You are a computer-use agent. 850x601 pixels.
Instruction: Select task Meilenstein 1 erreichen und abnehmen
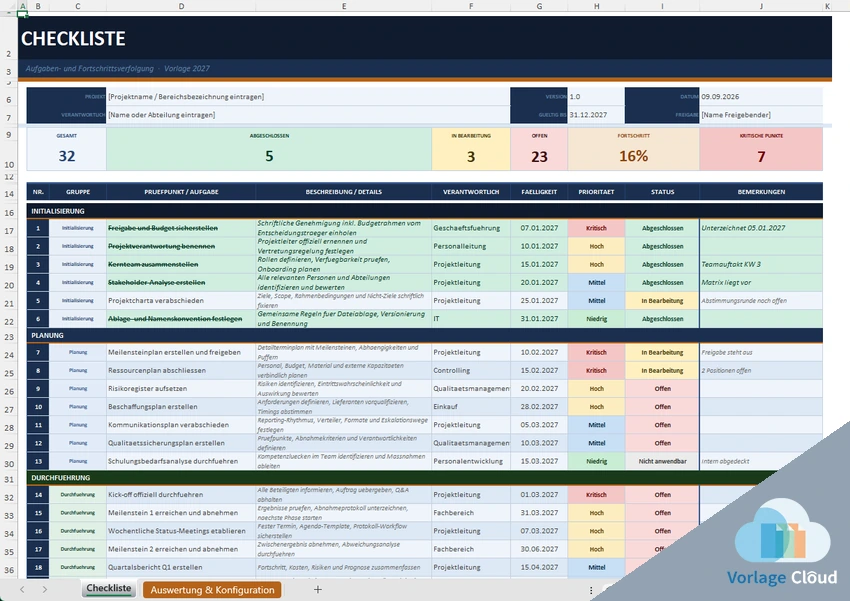pos(181,513)
